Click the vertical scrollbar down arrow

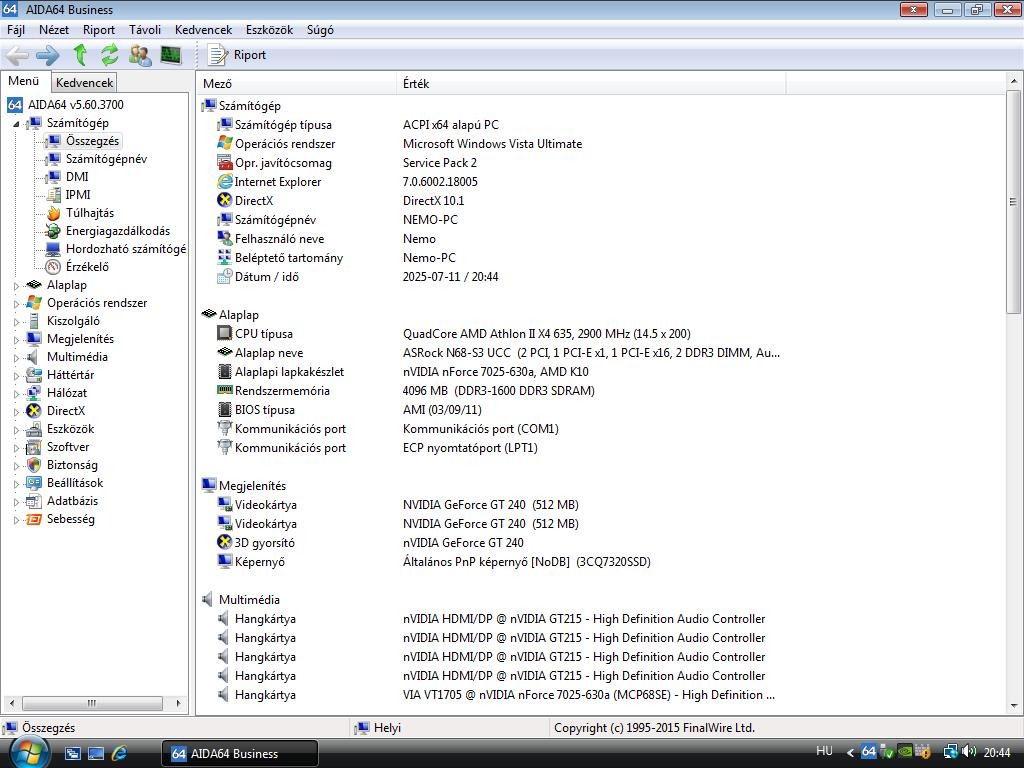[1014, 706]
